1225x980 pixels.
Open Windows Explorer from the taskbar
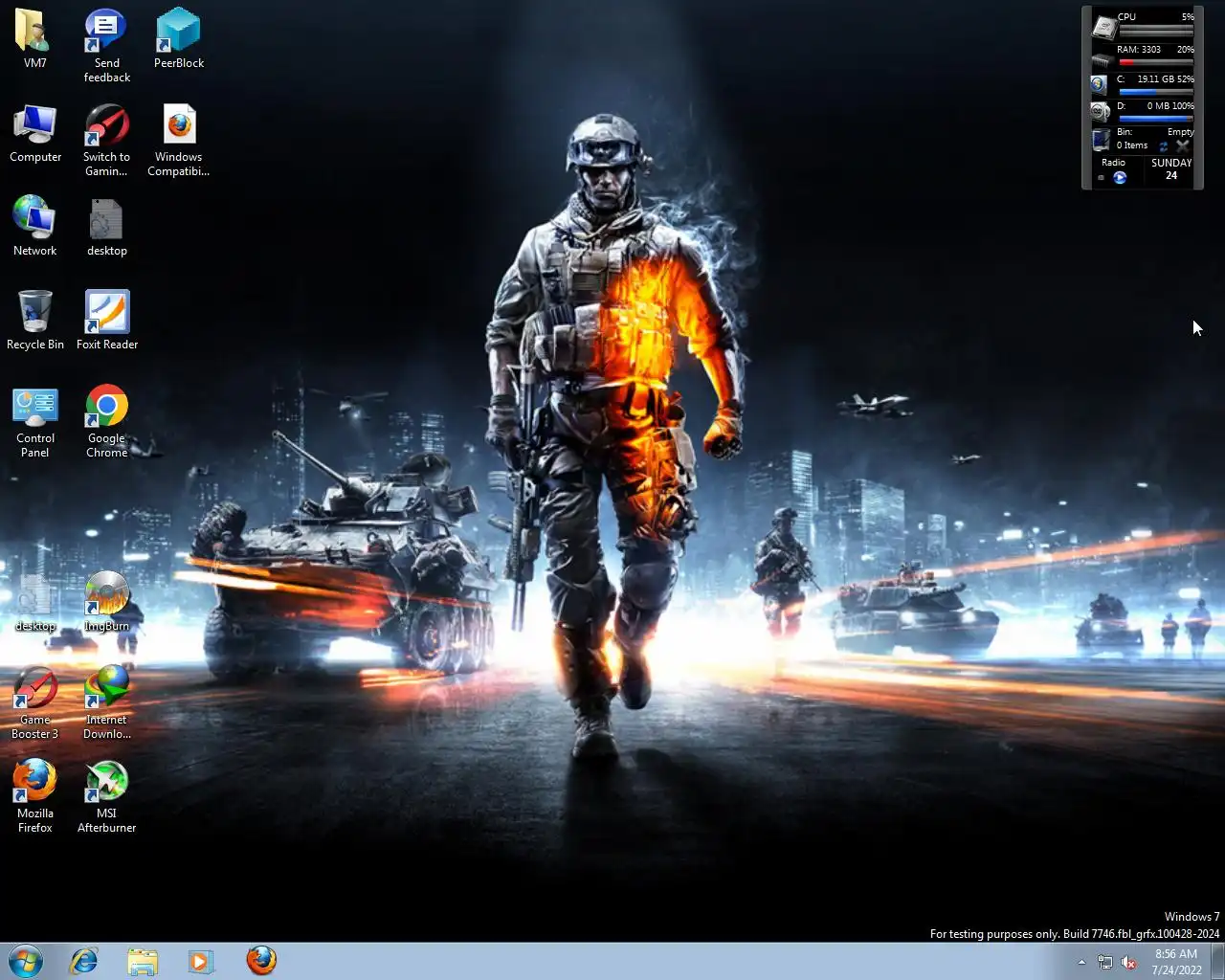[x=143, y=961]
